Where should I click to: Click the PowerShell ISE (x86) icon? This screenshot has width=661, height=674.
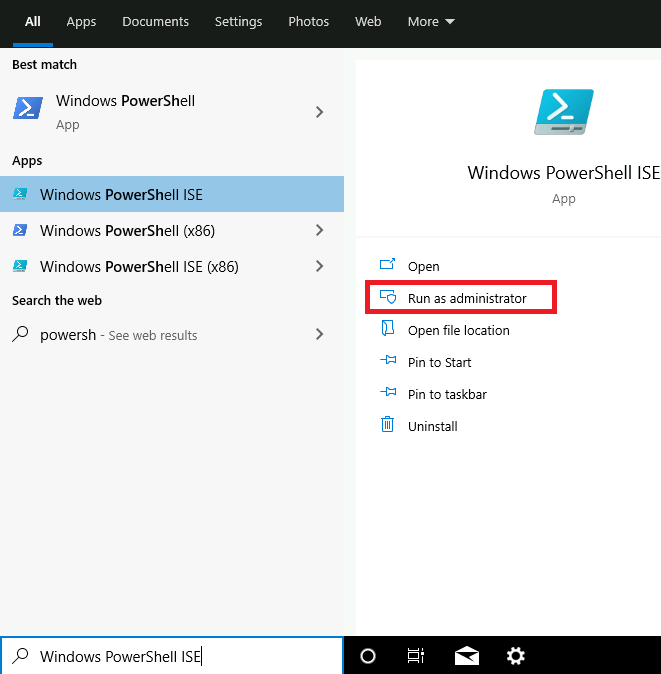click(20, 266)
